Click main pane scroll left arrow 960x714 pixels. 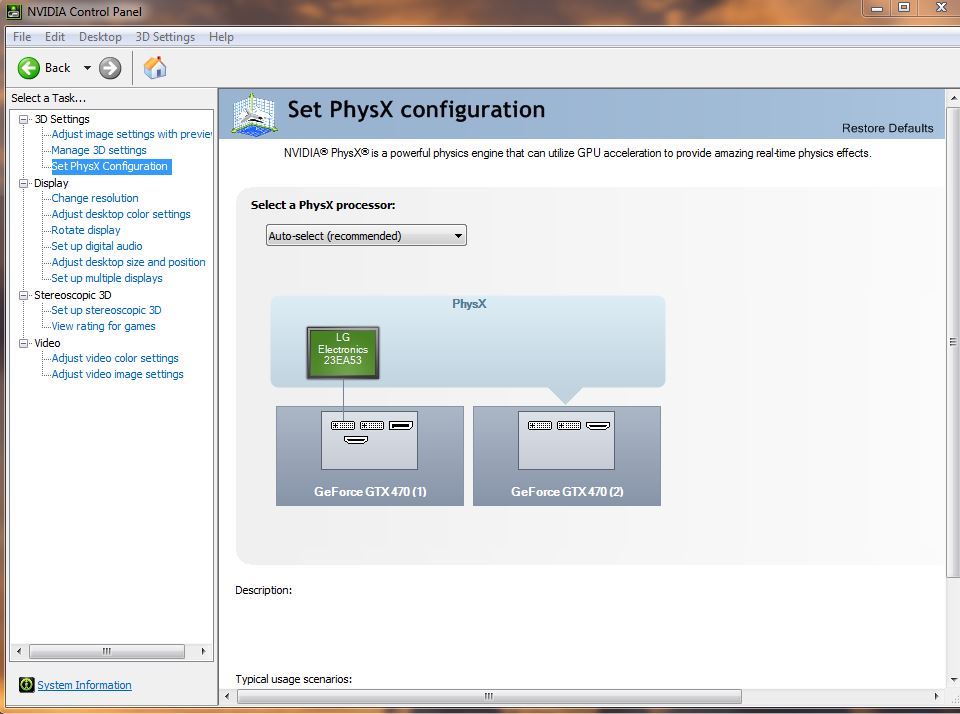tap(227, 696)
